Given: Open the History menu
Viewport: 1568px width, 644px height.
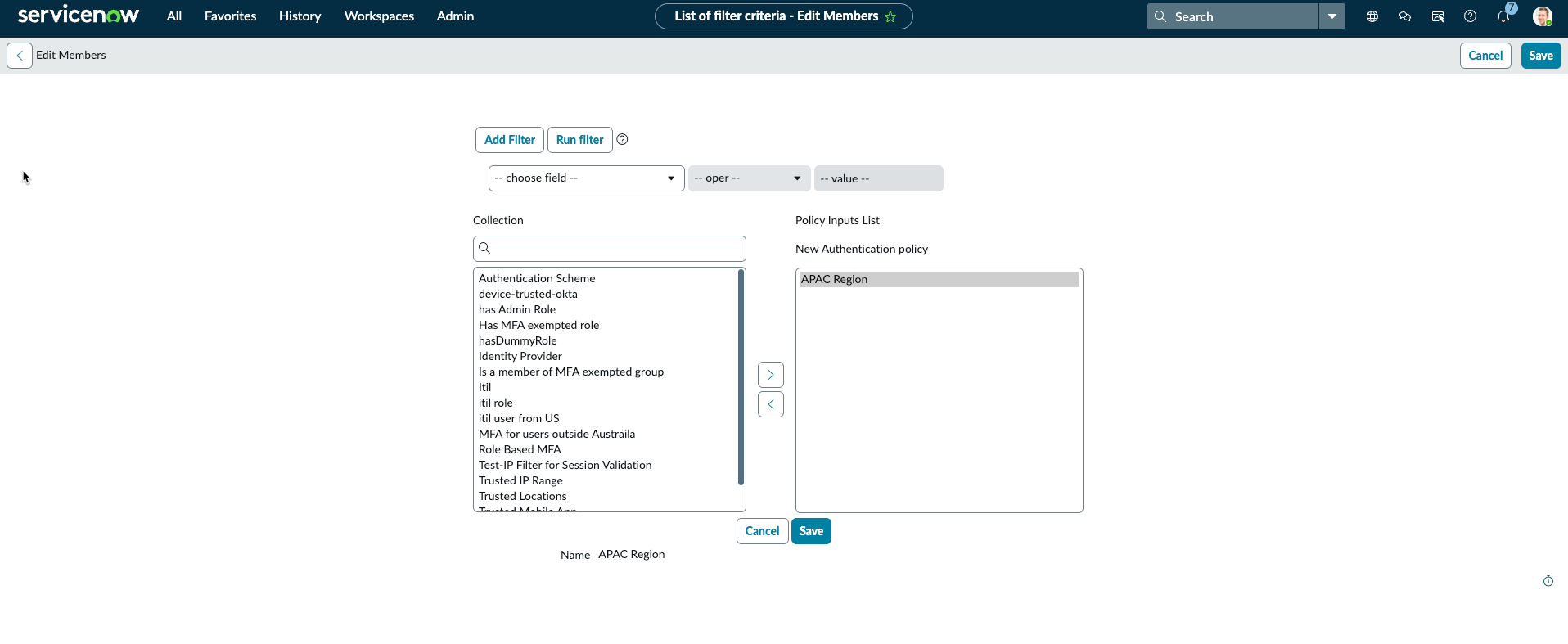Looking at the screenshot, I should tap(300, 16).
